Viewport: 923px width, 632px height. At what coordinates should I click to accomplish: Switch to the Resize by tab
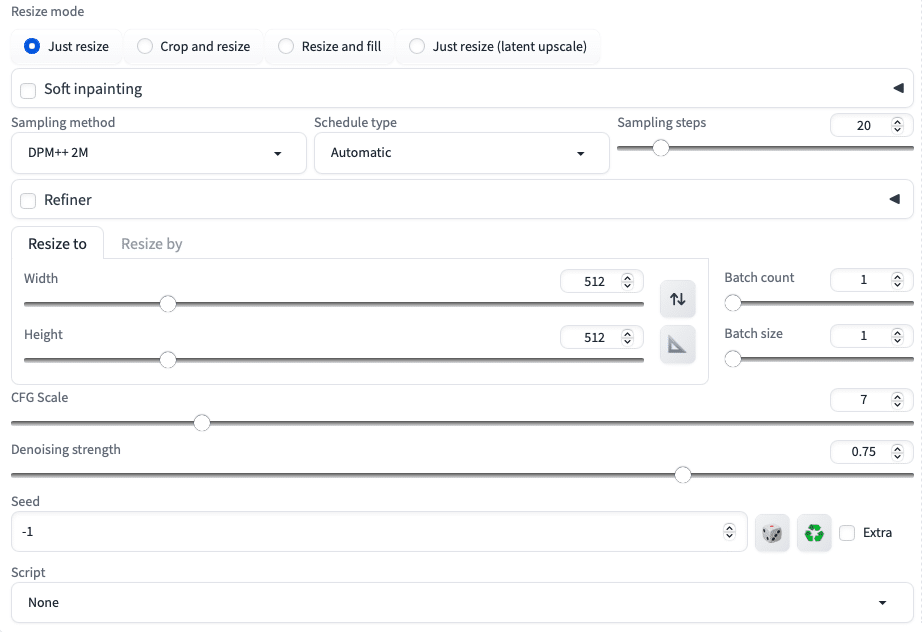[x=152, y=244]
